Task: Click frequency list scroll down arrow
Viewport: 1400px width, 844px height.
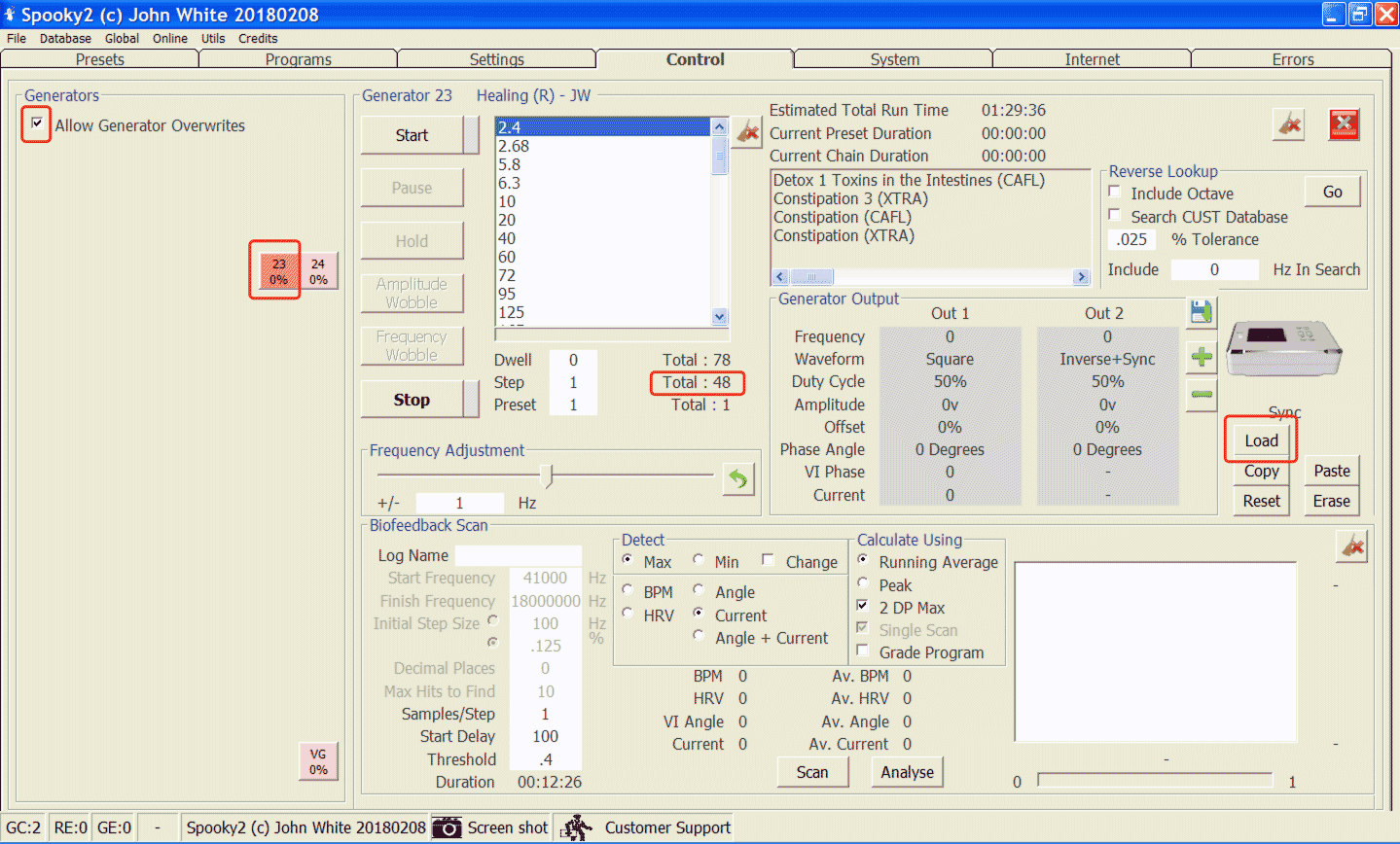Action: pos(720,316)
